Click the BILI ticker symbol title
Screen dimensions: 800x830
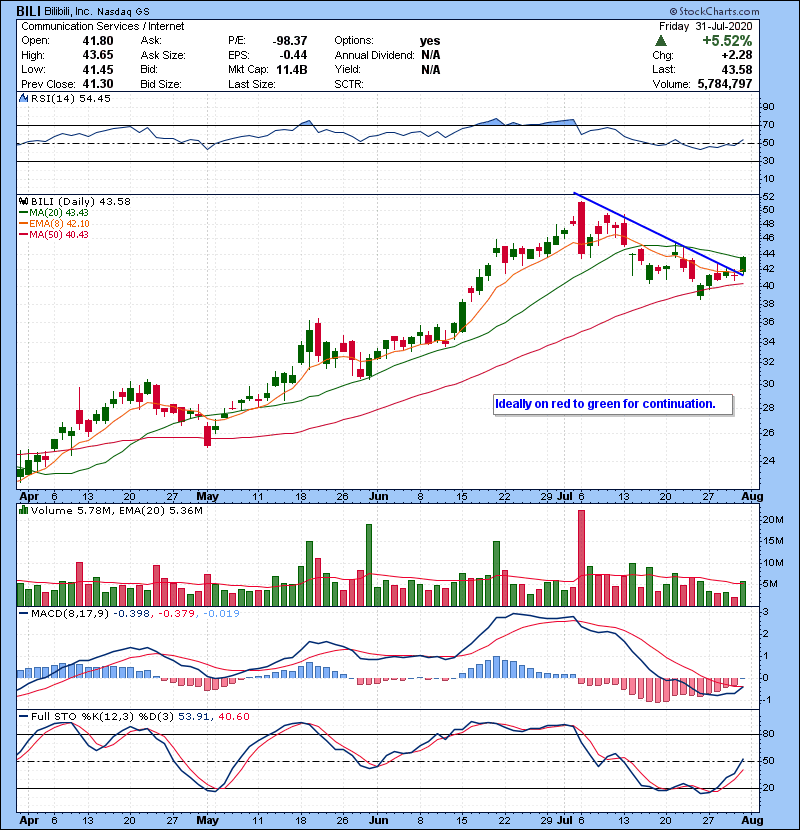pos(28,11)
